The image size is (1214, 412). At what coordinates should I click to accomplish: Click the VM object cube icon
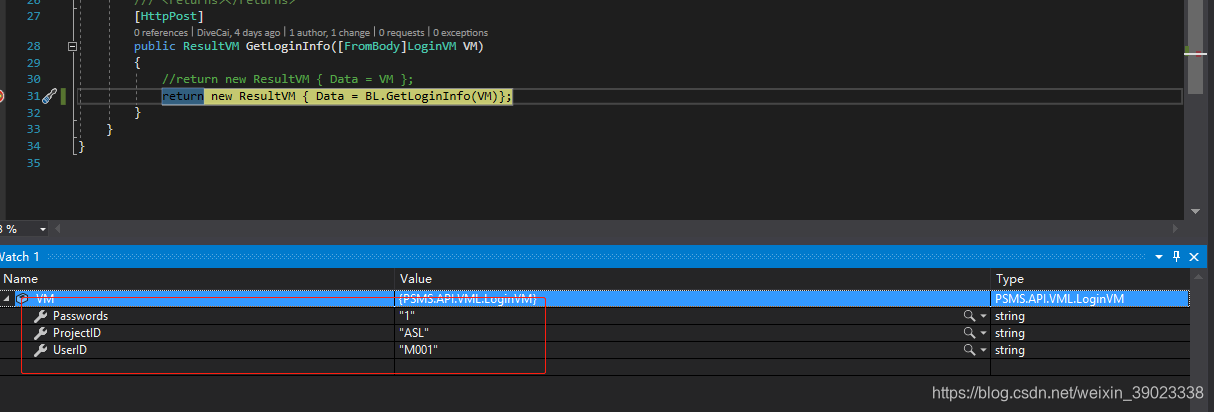[22, 298]
